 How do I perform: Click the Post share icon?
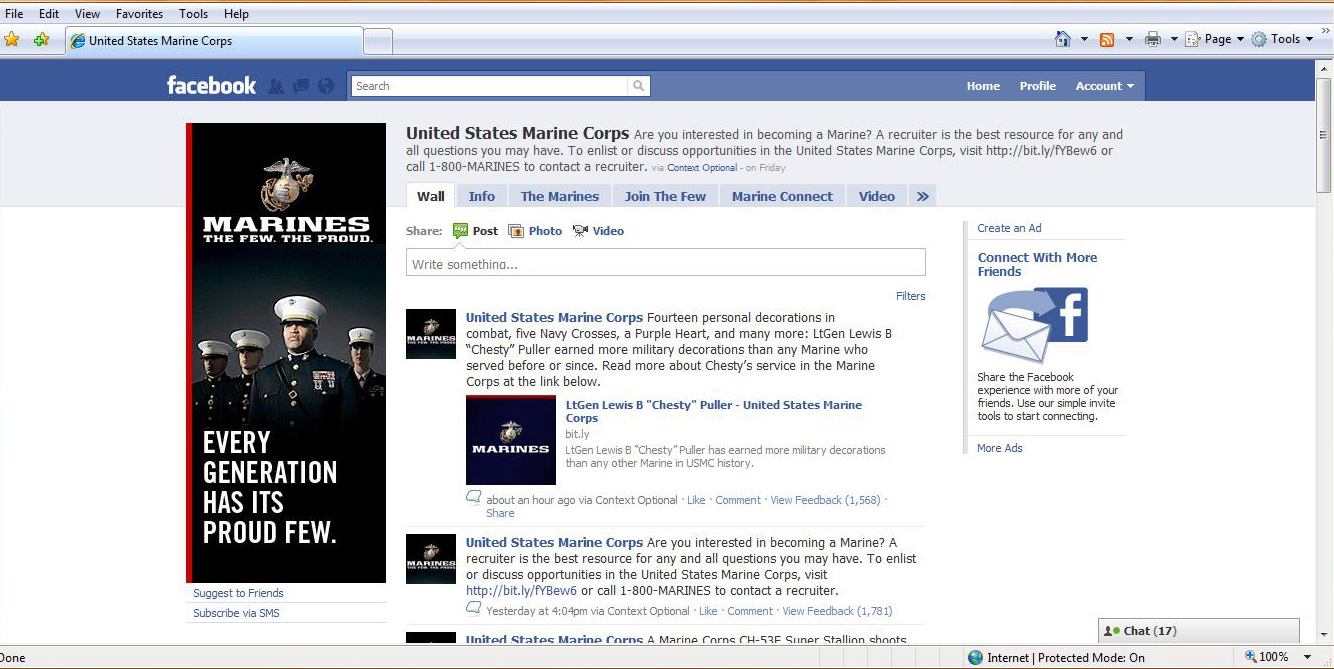(x=460, y=230)
